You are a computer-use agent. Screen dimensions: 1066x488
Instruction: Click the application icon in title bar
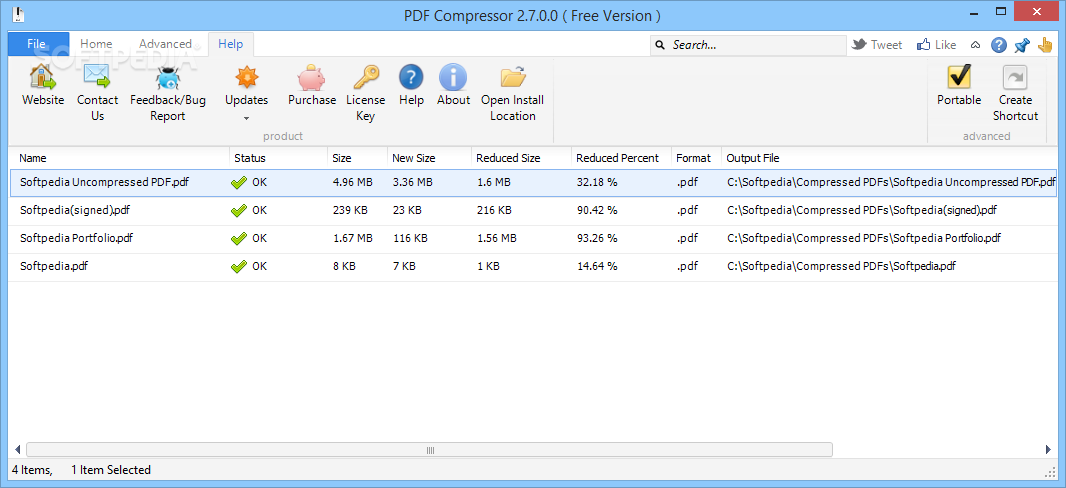click(x=19, y=14)
